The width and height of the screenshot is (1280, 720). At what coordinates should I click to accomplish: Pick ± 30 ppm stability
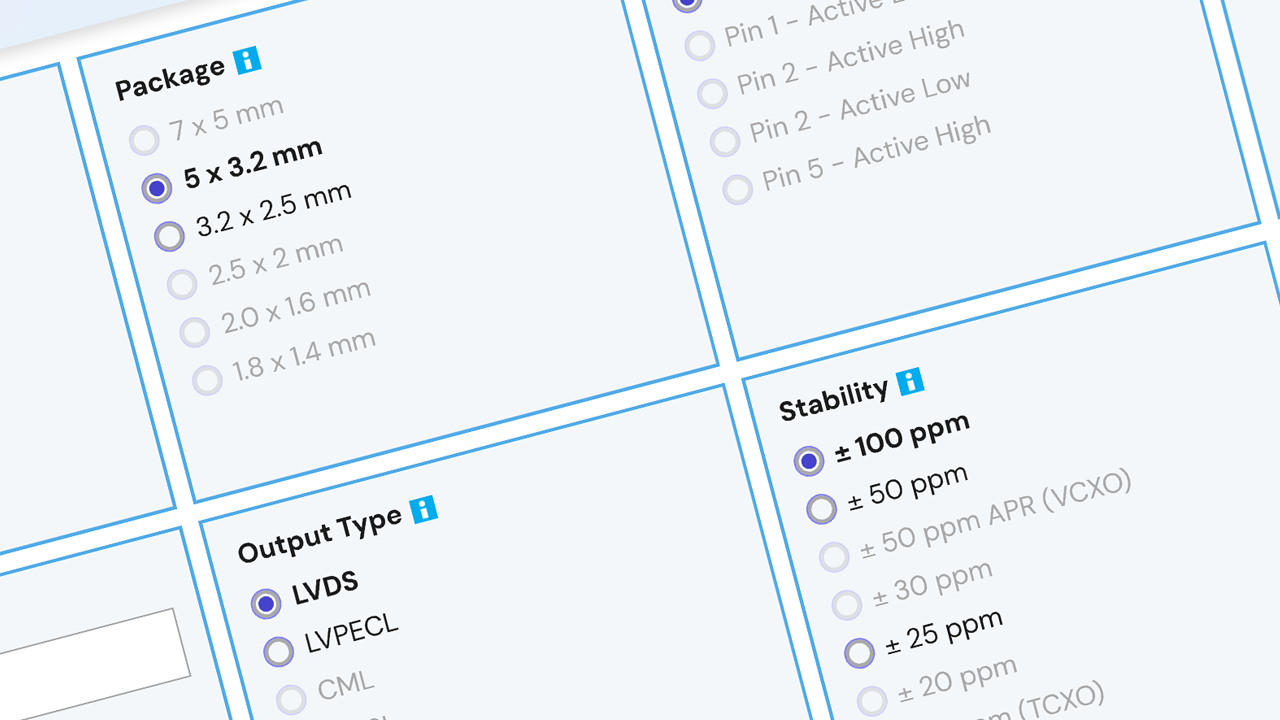(846, 605)
